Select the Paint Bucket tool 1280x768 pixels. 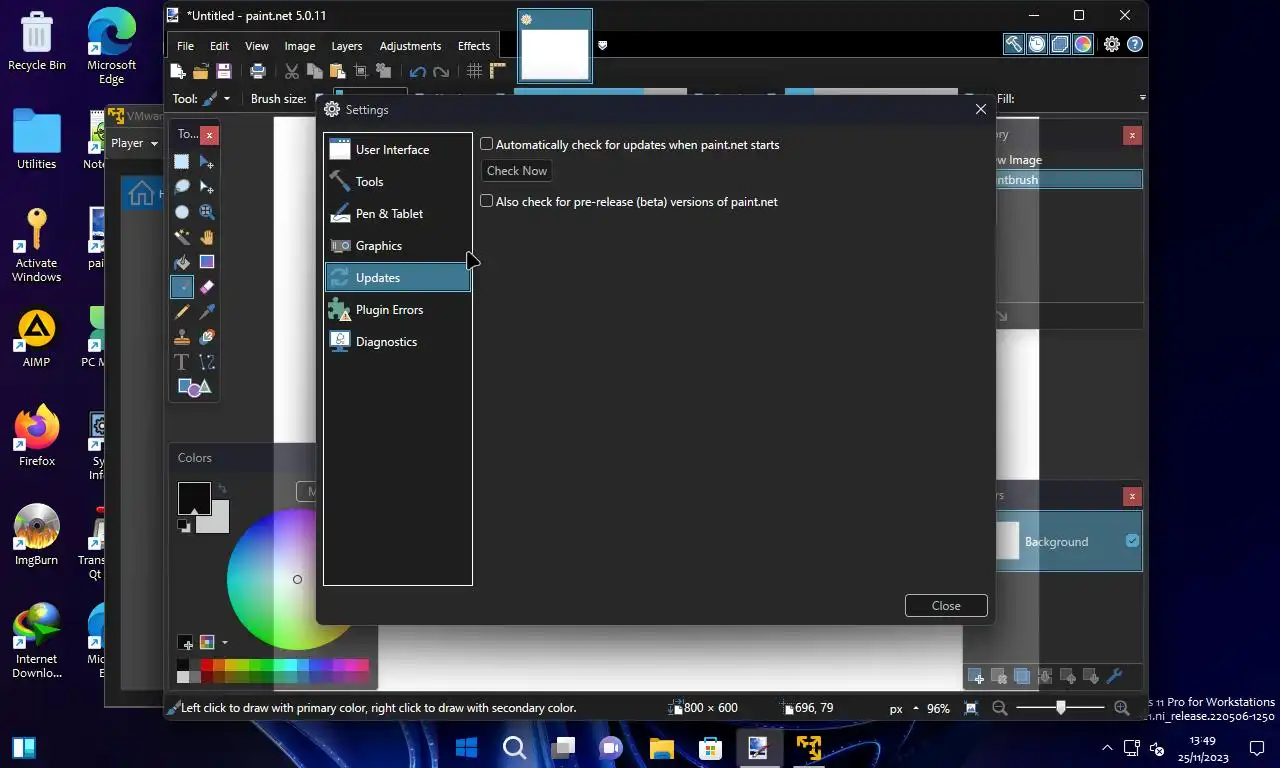pos(182,262)
